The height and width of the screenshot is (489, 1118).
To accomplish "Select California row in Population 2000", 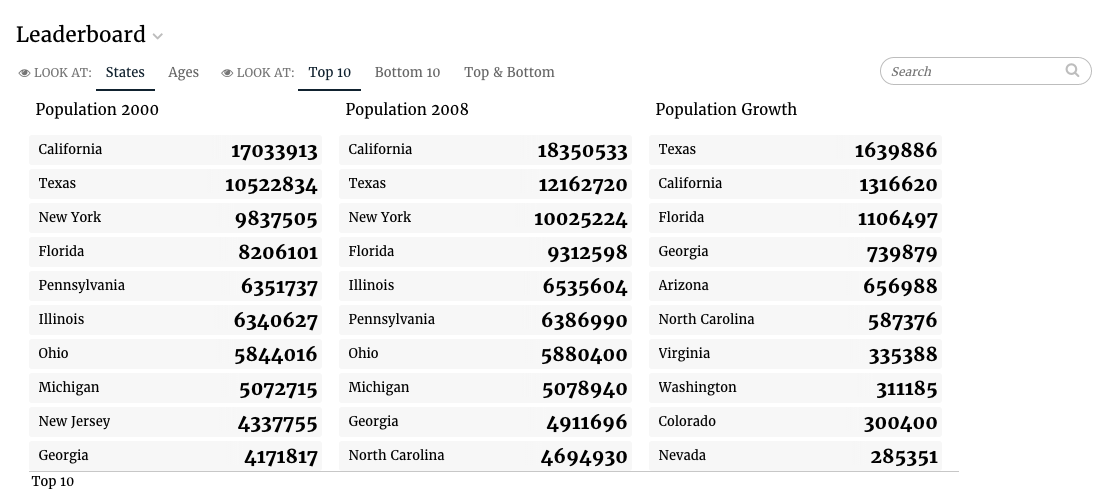I will (175, 150).
